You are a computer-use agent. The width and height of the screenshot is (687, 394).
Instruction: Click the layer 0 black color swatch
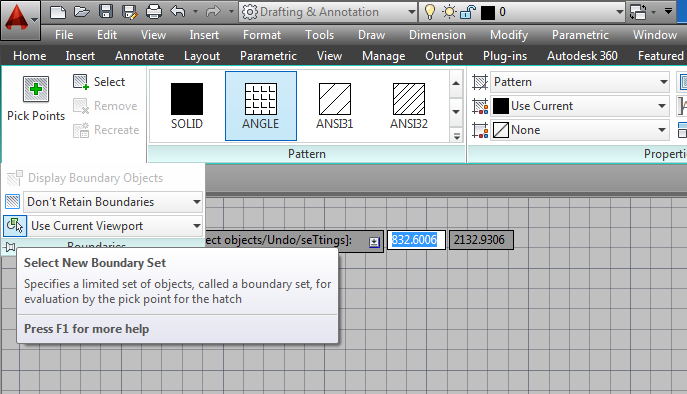coord(488,13)
